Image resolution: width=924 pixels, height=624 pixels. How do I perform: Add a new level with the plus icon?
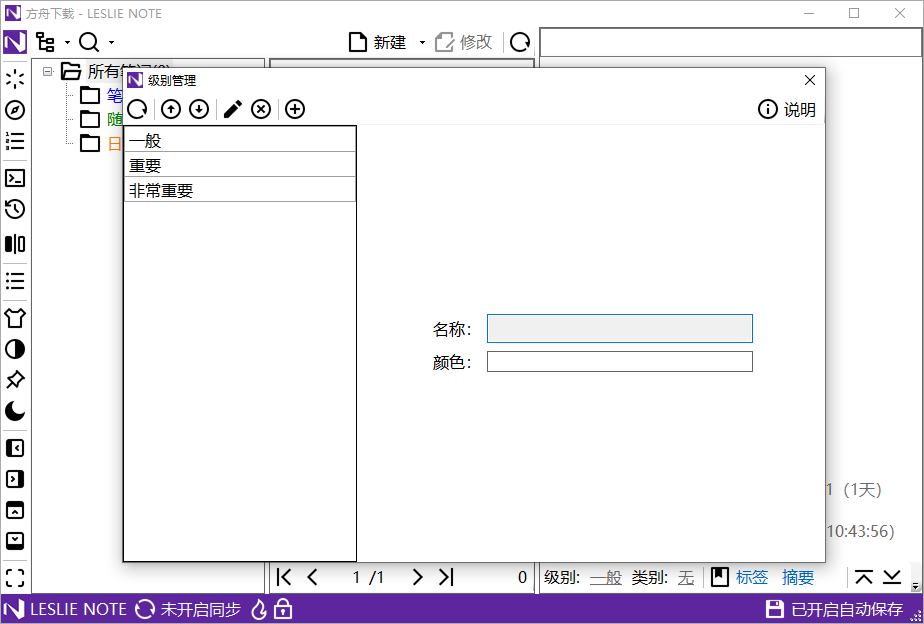294,109
